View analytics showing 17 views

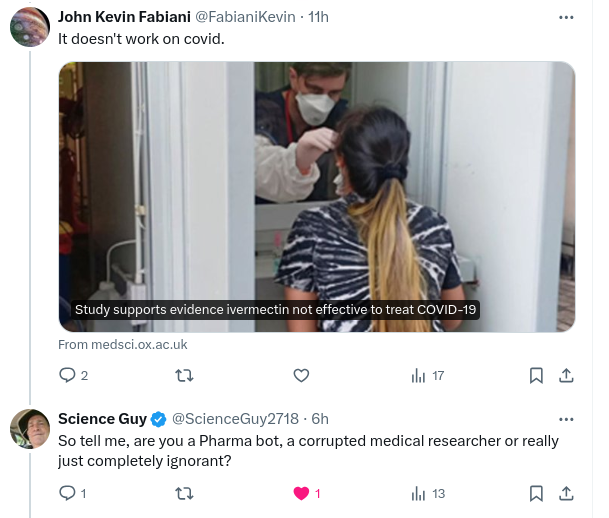427,375
